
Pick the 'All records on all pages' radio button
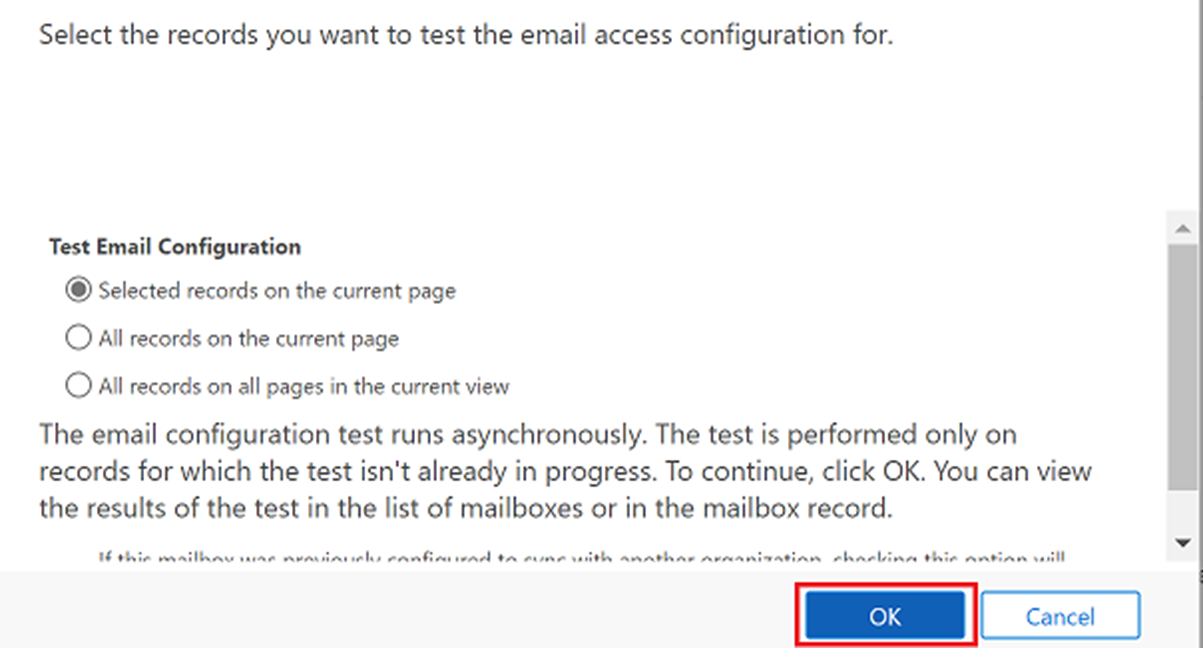[x=77, y=385]
